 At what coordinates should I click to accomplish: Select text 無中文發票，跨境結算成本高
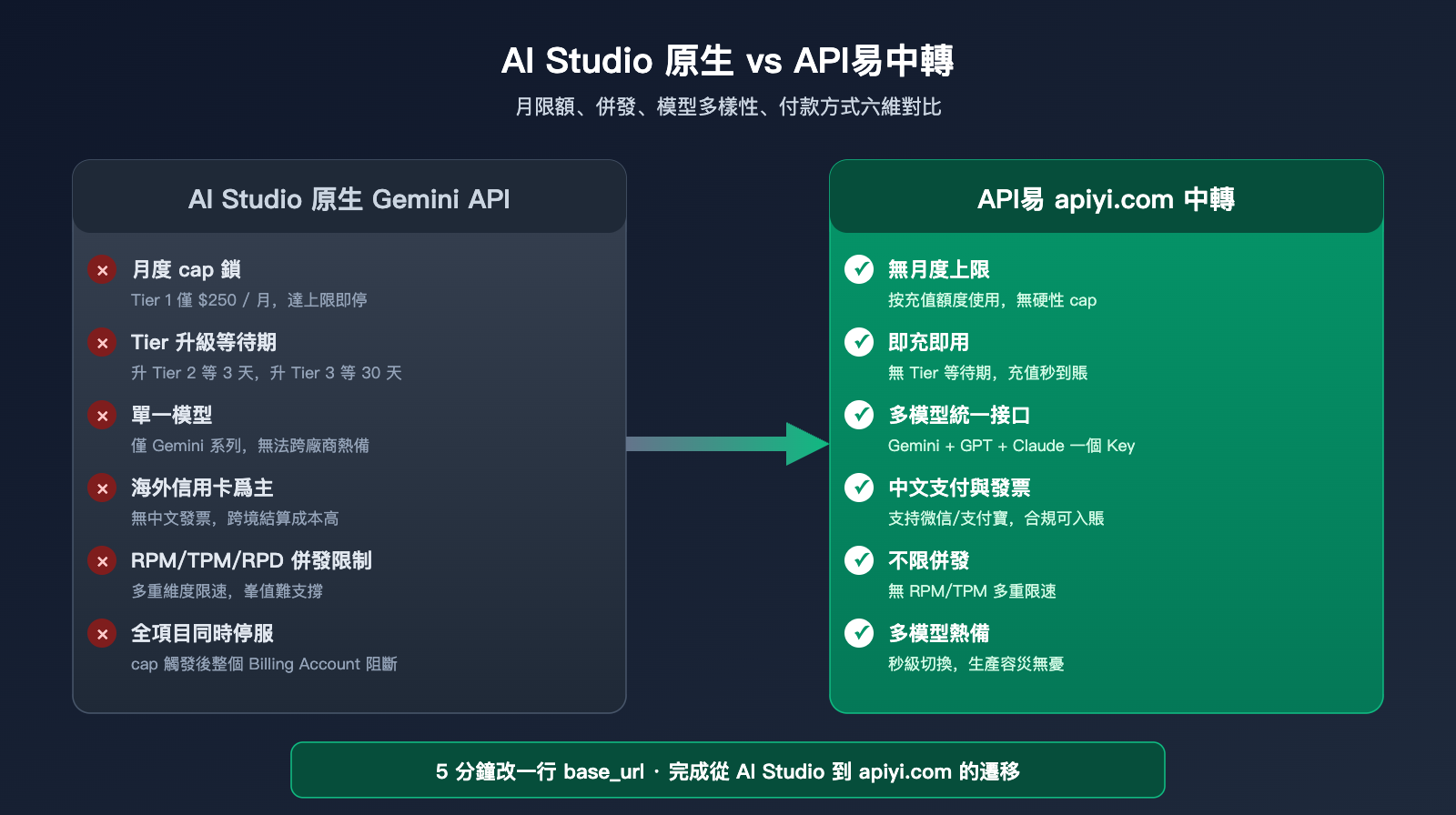(x=235, y=518)
